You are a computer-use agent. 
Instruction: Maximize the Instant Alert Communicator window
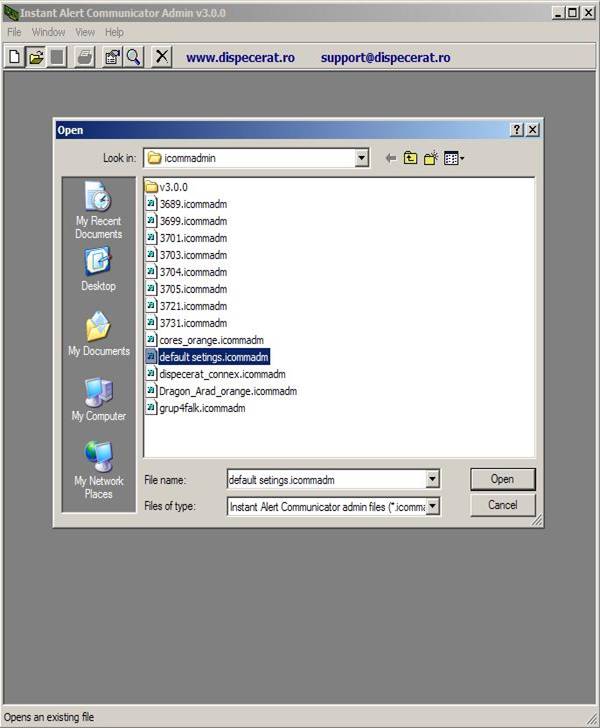573,13
